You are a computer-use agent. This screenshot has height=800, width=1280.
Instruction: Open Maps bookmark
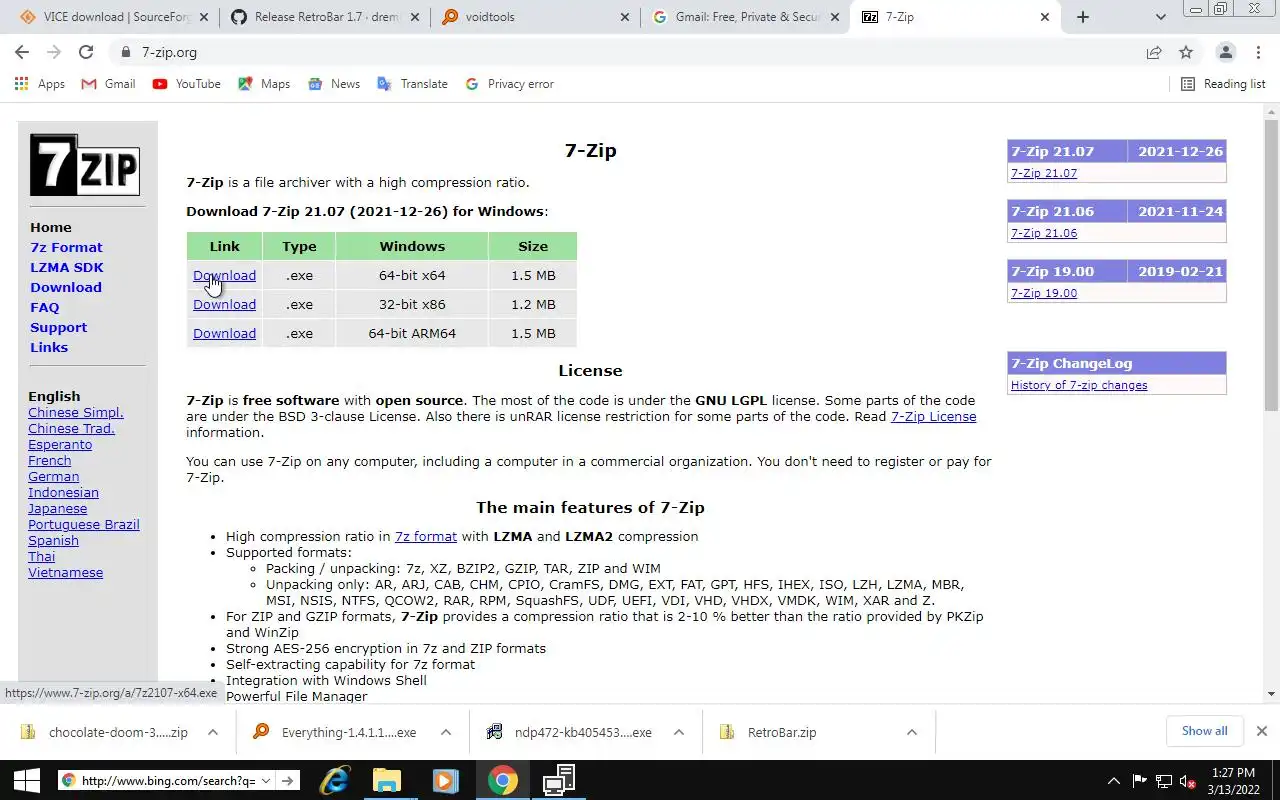pos(264,84)
